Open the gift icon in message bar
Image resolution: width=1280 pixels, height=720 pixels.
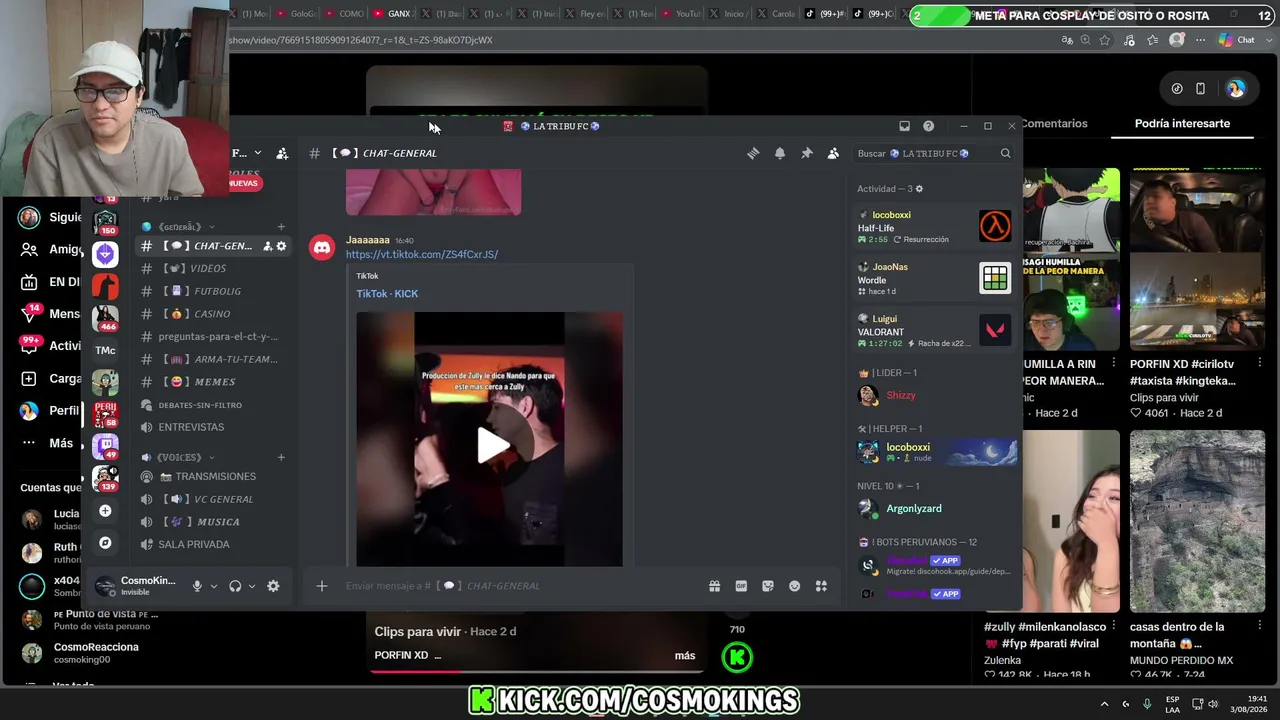pyautogui.click(x=714, y=586)
